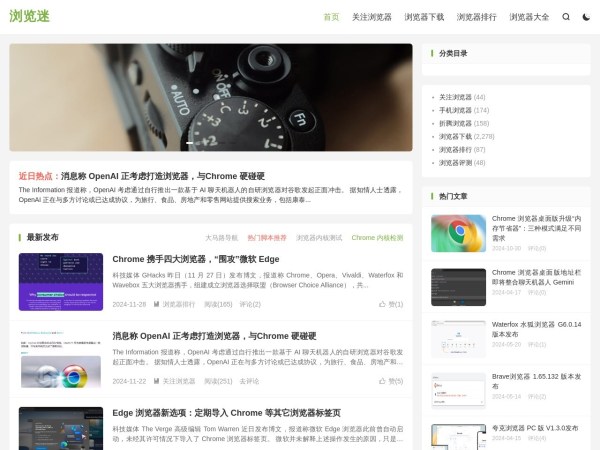Go to 浏览器下载 in navigation menu

[x=424, y=17]
